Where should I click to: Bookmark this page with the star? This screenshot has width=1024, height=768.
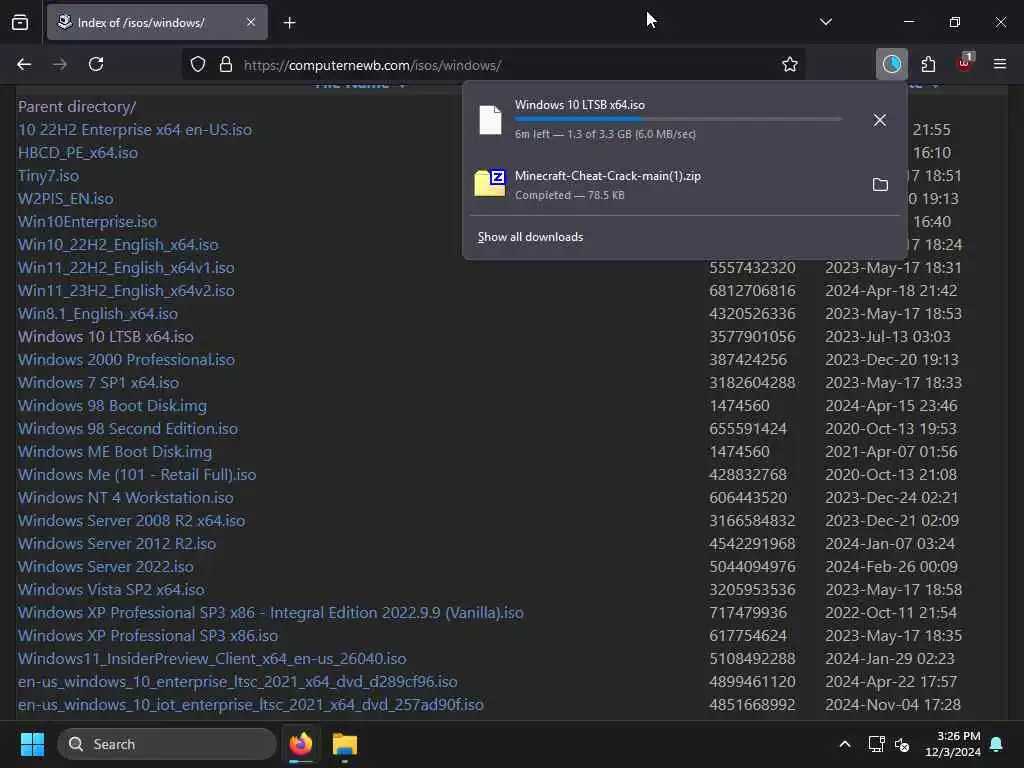pyautogui.click(x=790, y=65)
